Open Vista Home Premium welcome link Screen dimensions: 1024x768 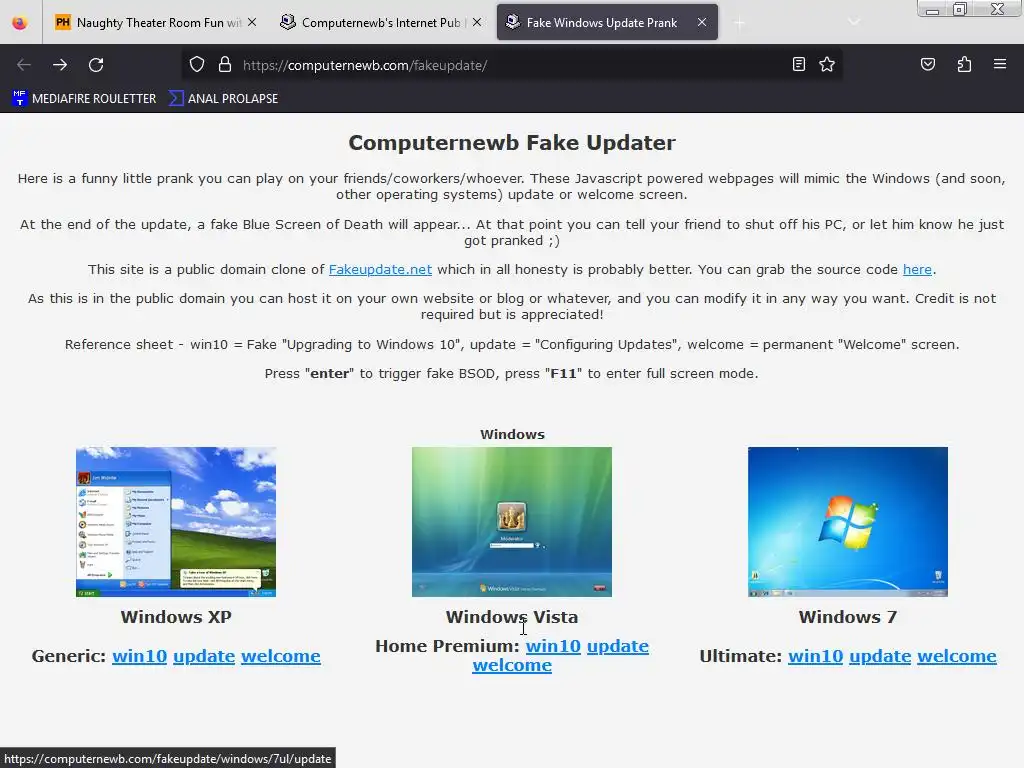coord(512,665)
